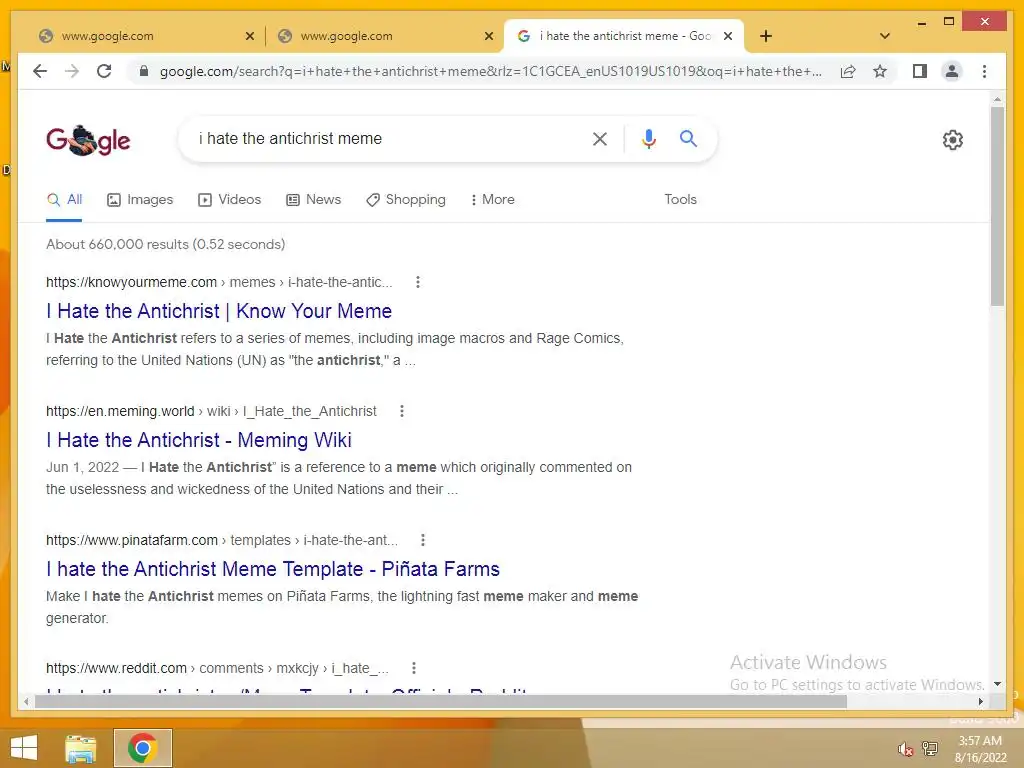Viewport: 1024px width, 768px height.
Task: Open options for reddit.com result
Action: (413, 668)
